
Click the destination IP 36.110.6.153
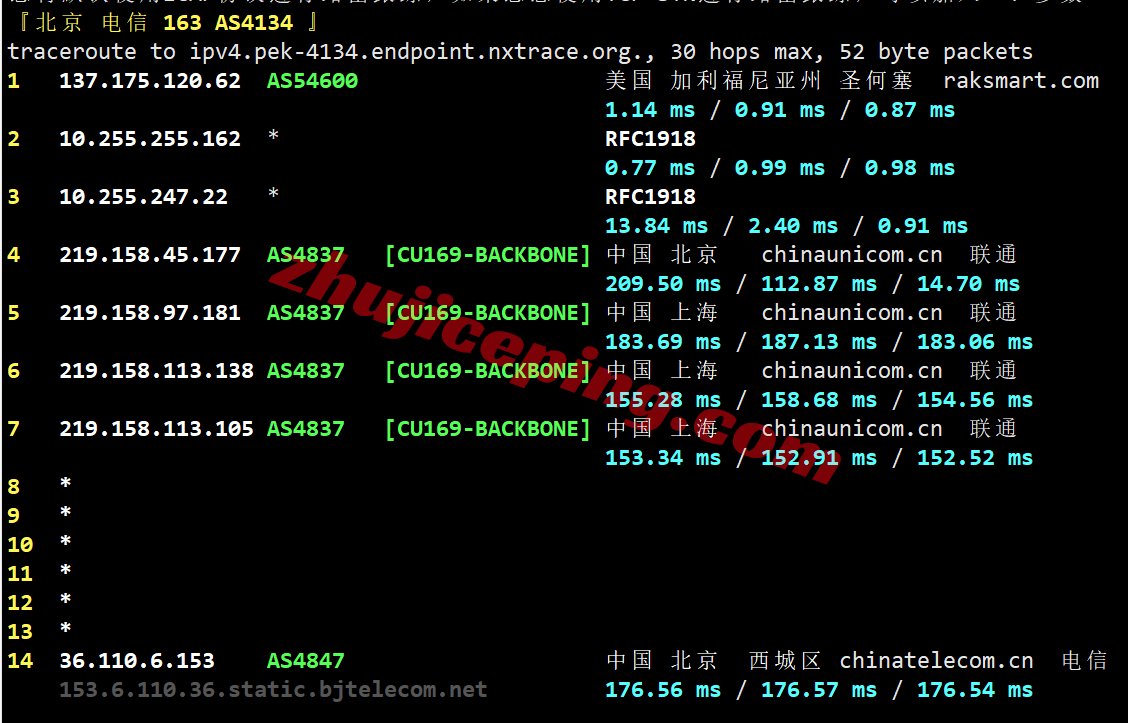coord(137,661)
